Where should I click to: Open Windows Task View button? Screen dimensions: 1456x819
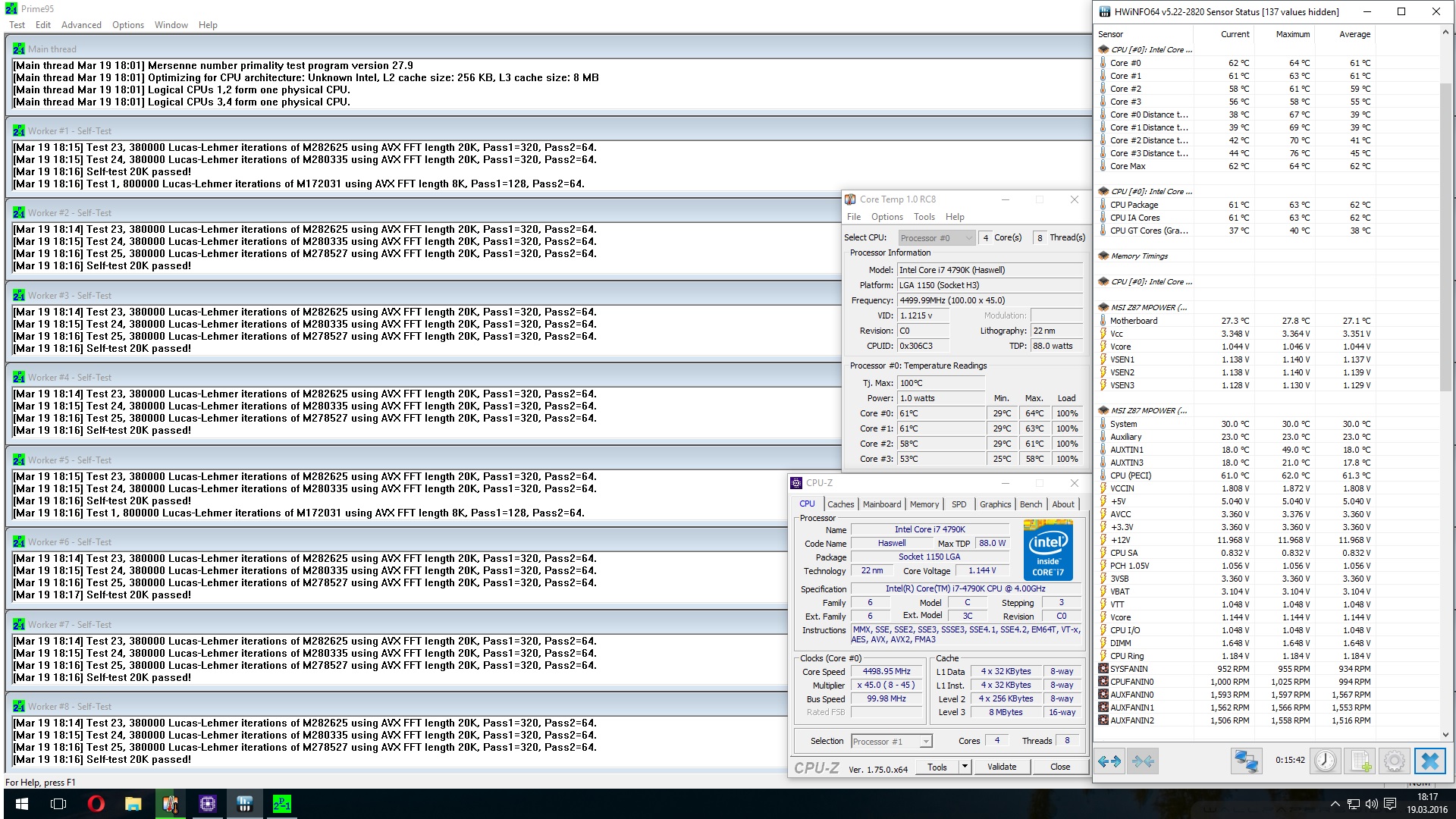(x=58, y=804)
